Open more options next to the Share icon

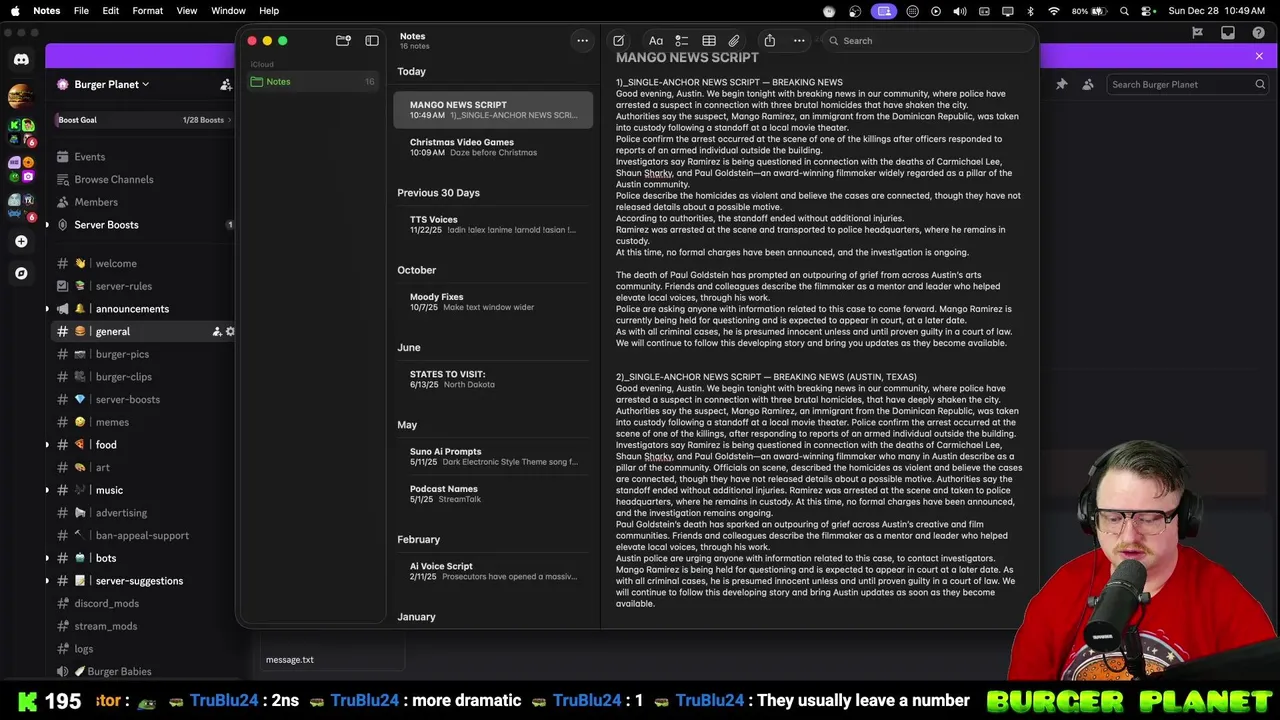click(x=799, y=41)
